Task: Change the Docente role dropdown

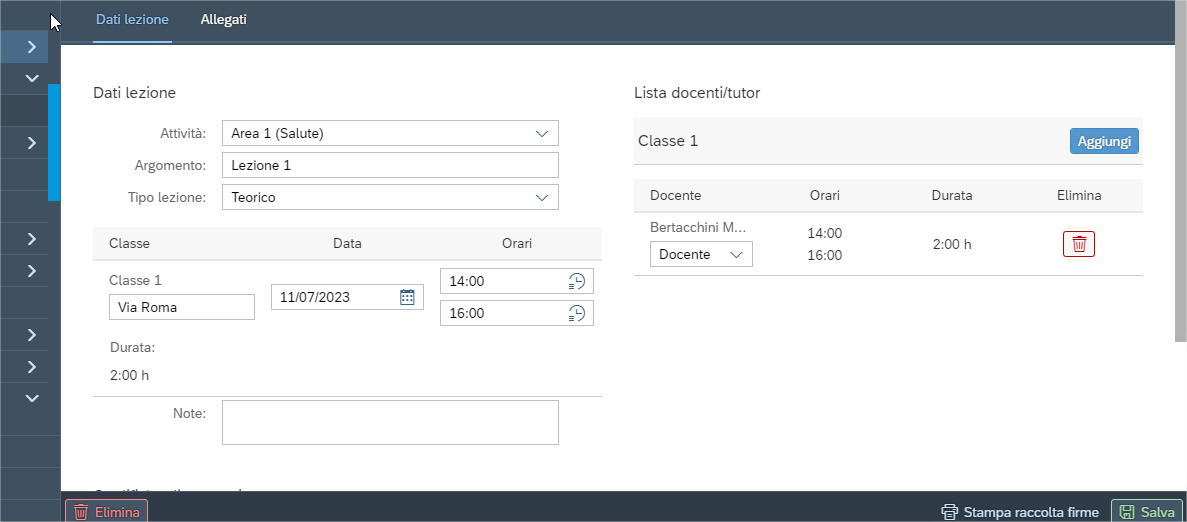Action: 701,255
